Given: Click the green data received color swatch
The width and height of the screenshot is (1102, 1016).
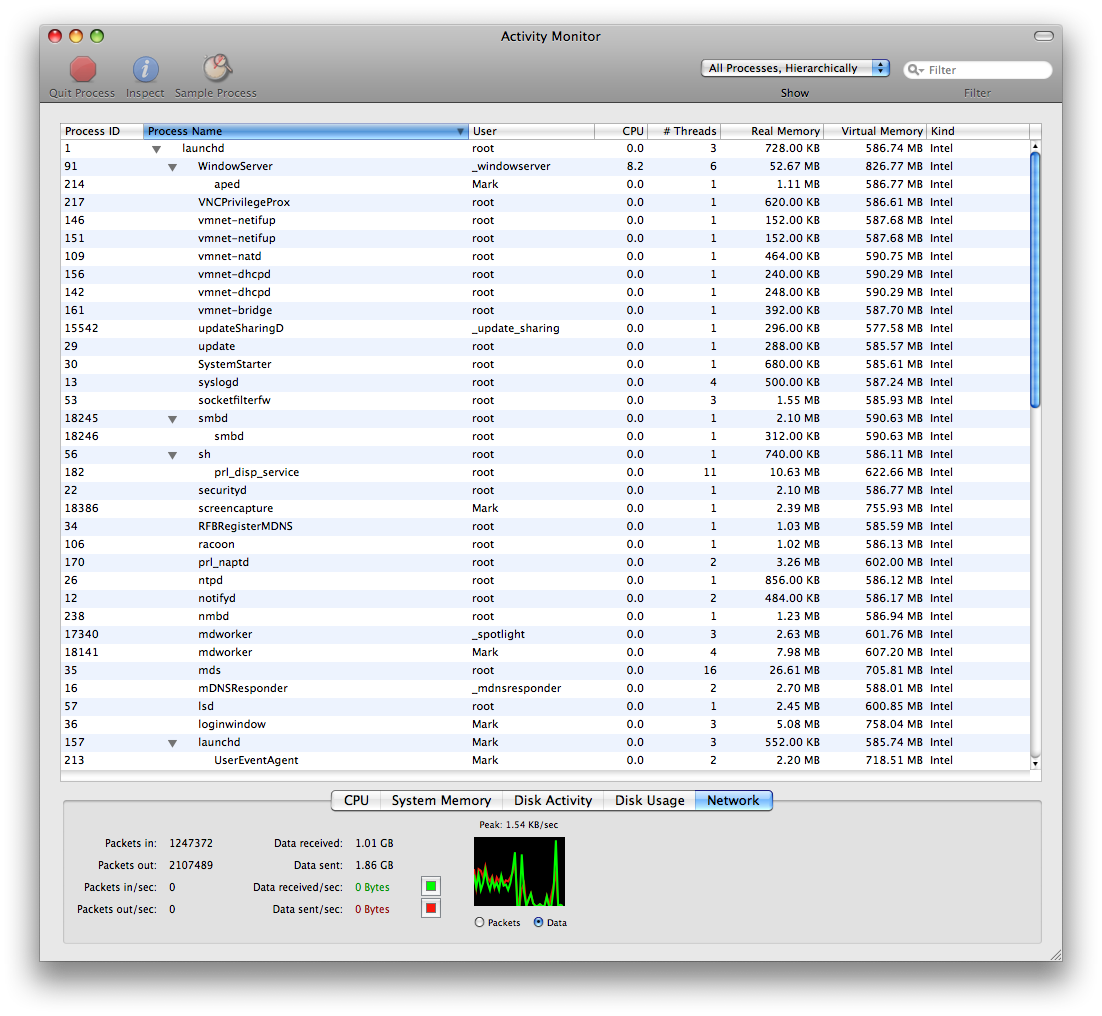Looking at the screenshot, I should pos(431,886).
